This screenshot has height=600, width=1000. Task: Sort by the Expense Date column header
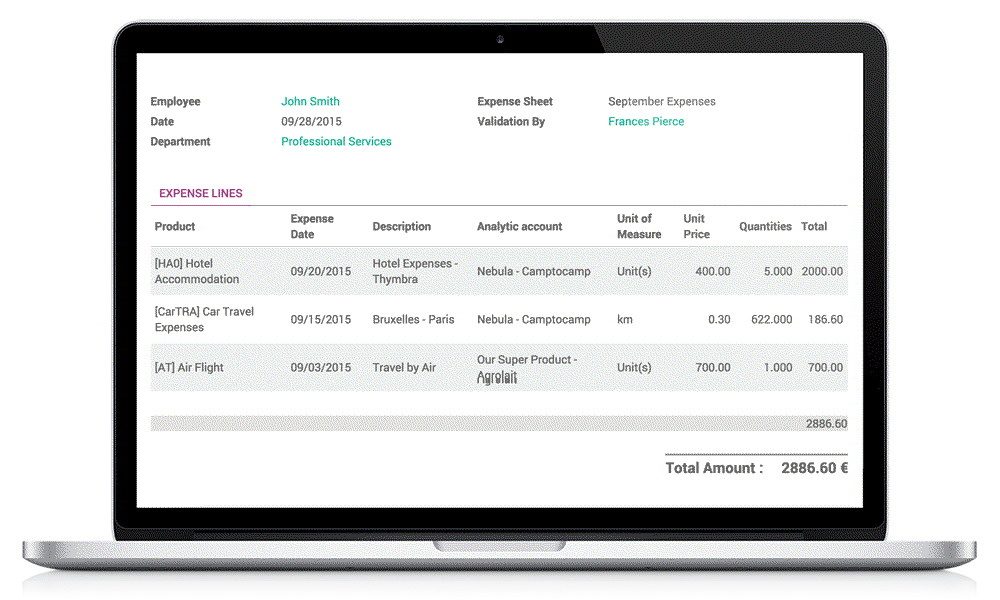(x=312, y=226)
